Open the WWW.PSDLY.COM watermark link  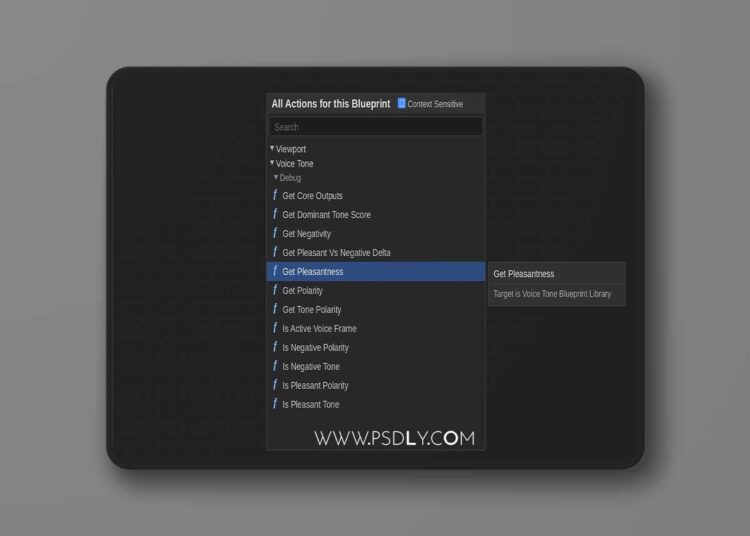395,438
